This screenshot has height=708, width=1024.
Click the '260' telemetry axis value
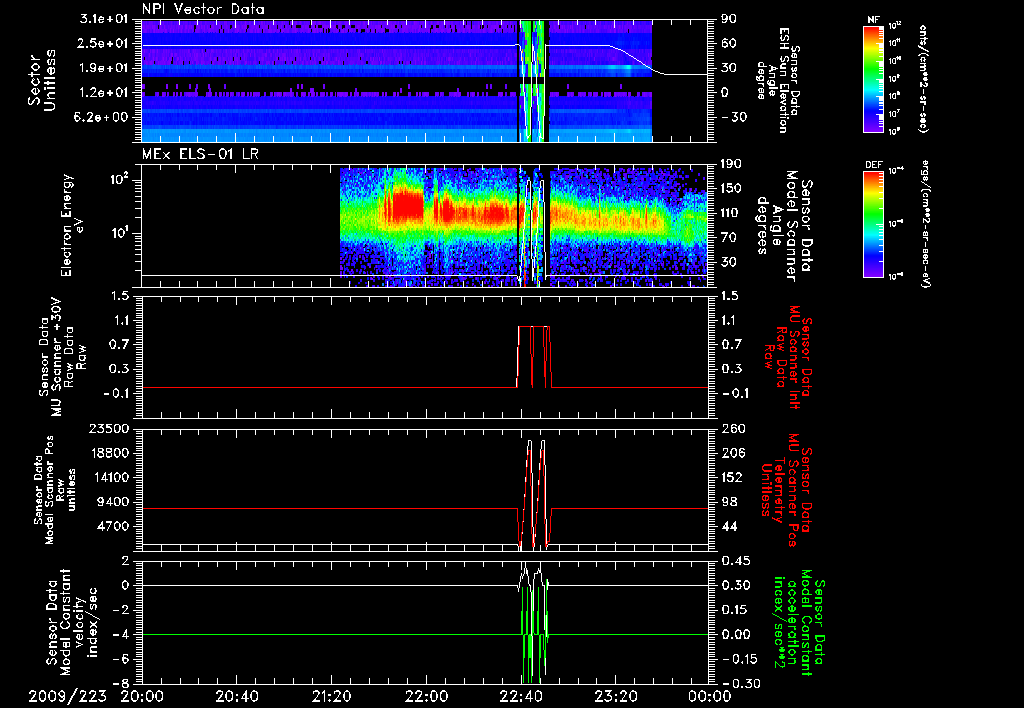click(x=732, y=429)
